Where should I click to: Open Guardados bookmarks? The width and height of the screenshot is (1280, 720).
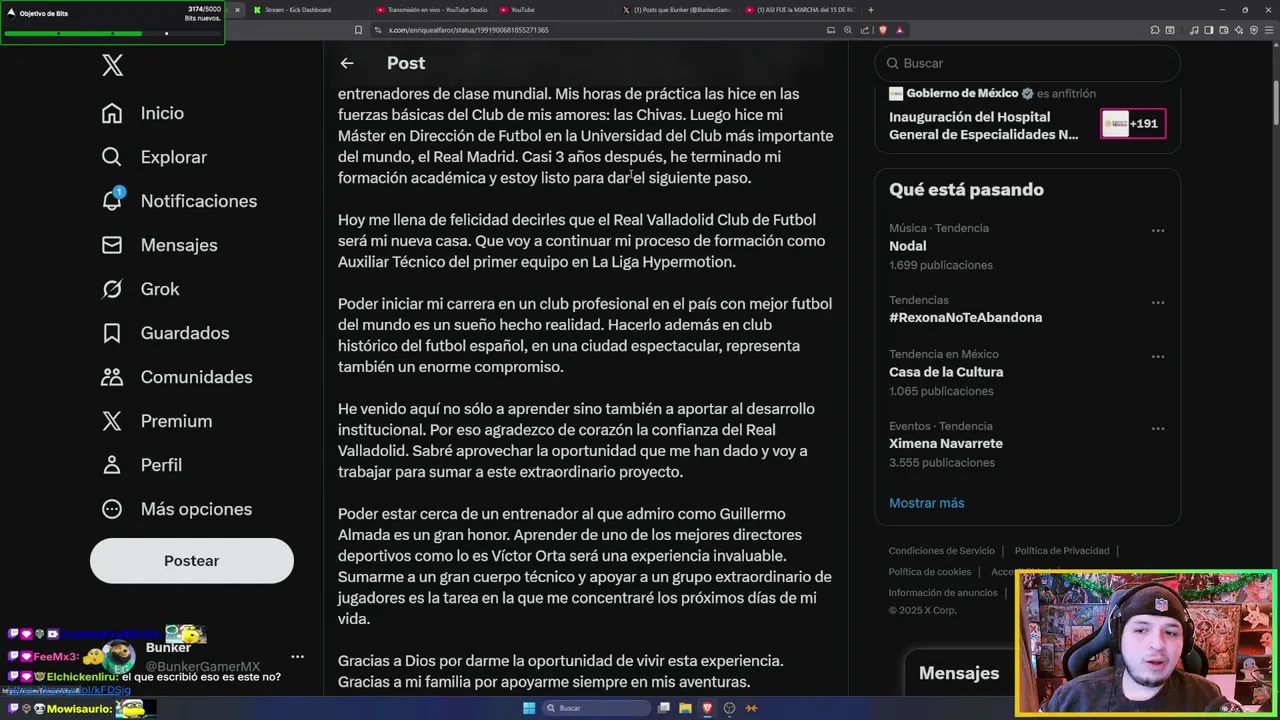click(x=165, y=333)
